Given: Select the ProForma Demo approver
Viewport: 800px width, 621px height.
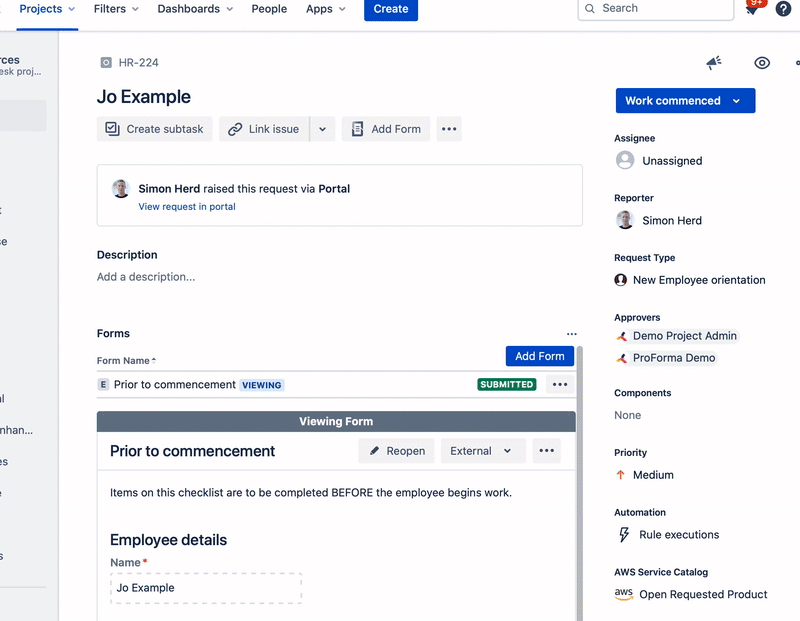Looking at the screenshot, I should tap(667, 358).
